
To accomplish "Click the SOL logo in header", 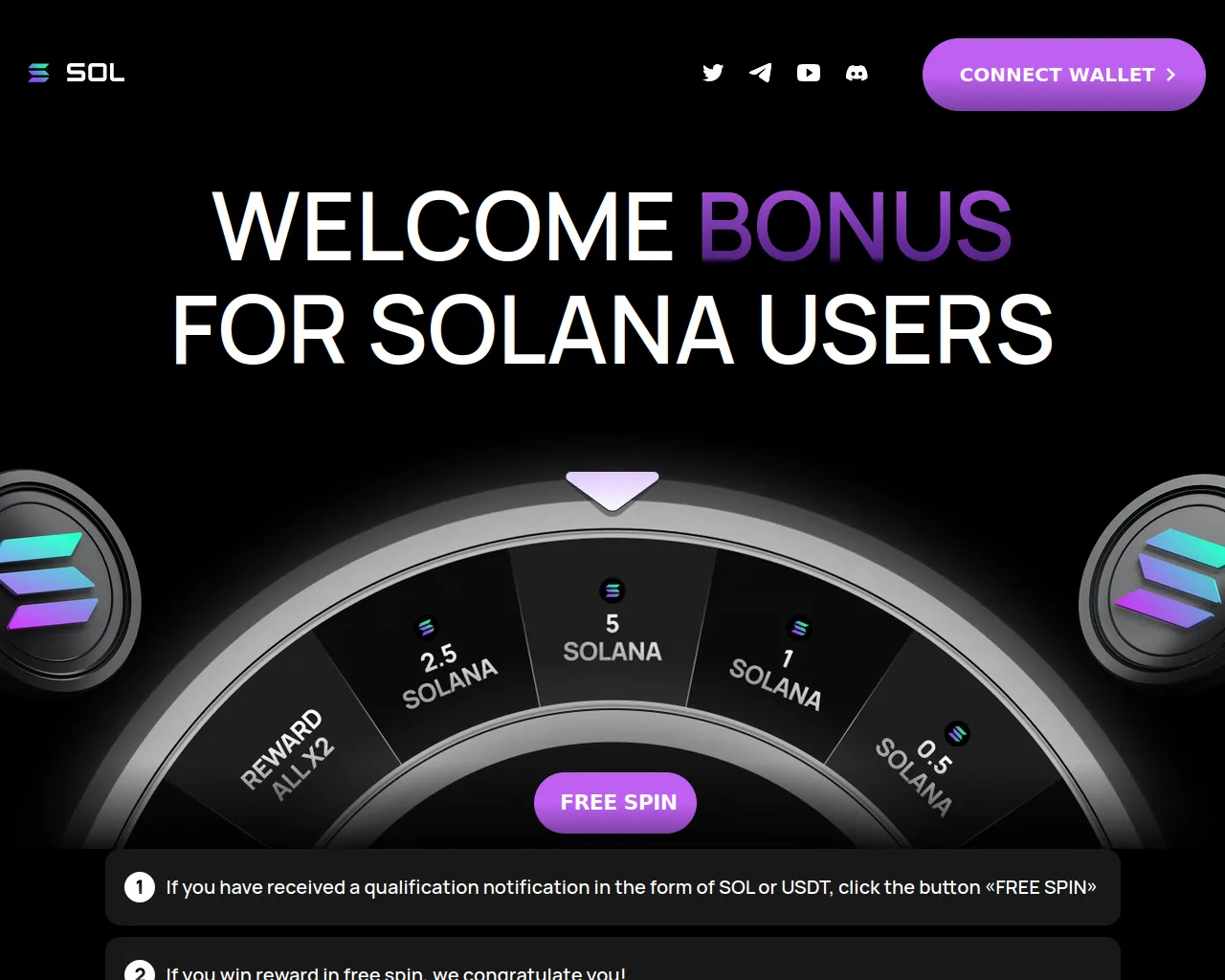I will [x=77, y=73].
